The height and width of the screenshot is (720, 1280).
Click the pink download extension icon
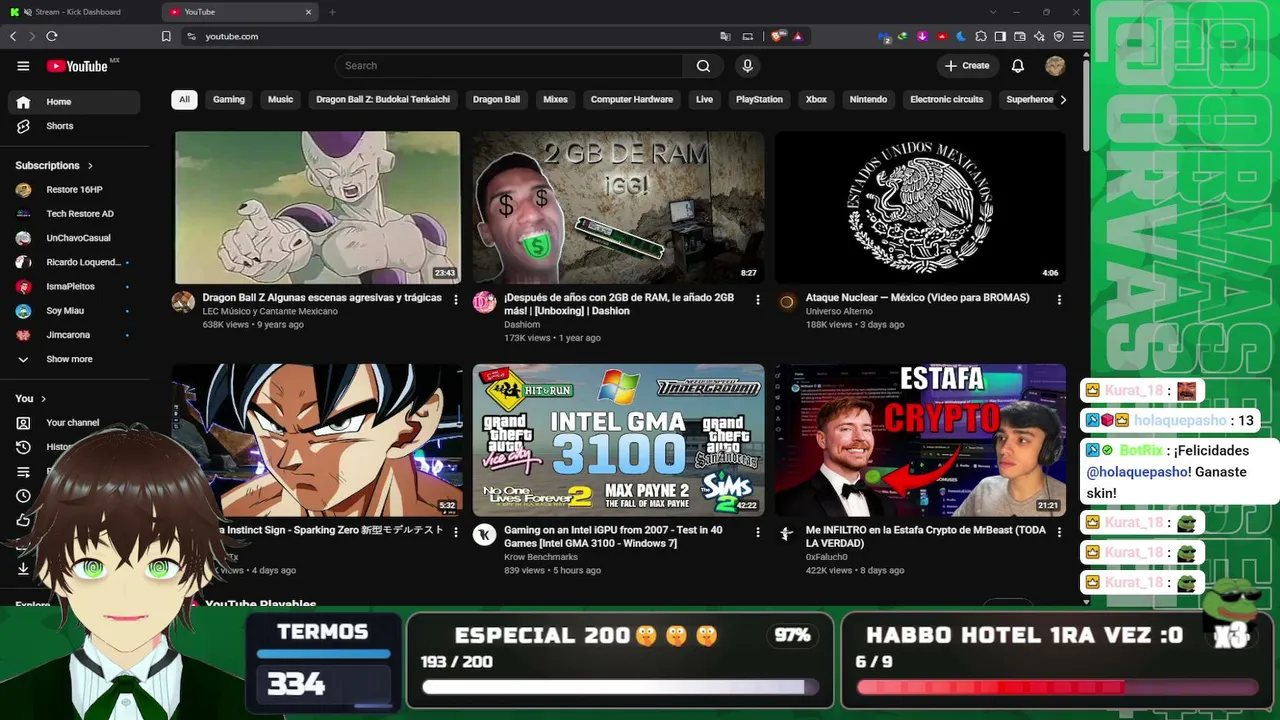click(922, 36)
